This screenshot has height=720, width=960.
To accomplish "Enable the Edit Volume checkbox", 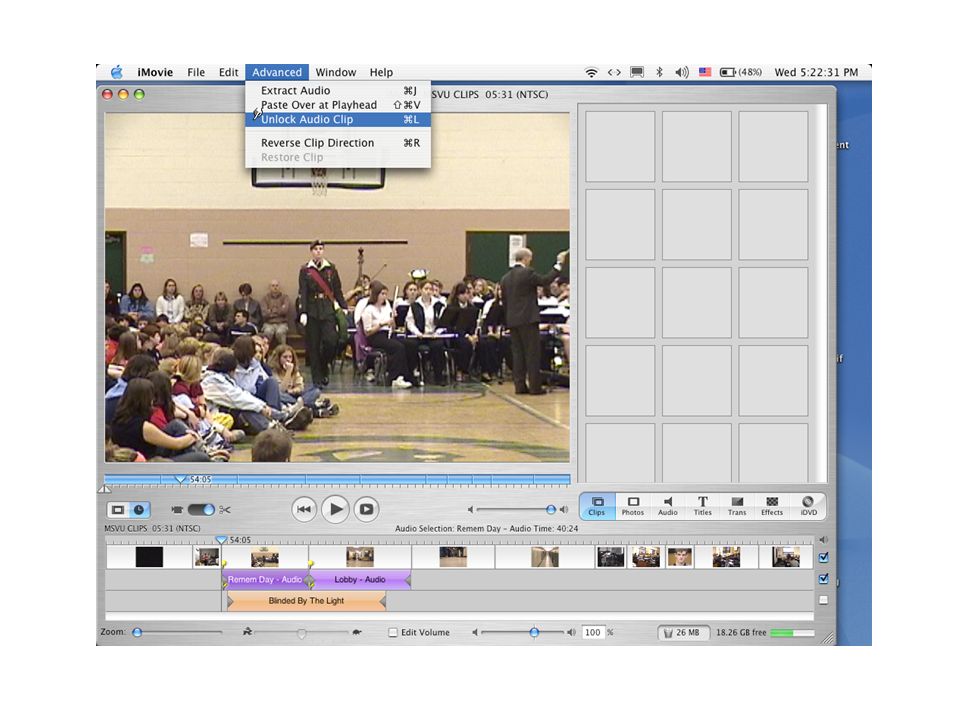I will click(393, 632).
